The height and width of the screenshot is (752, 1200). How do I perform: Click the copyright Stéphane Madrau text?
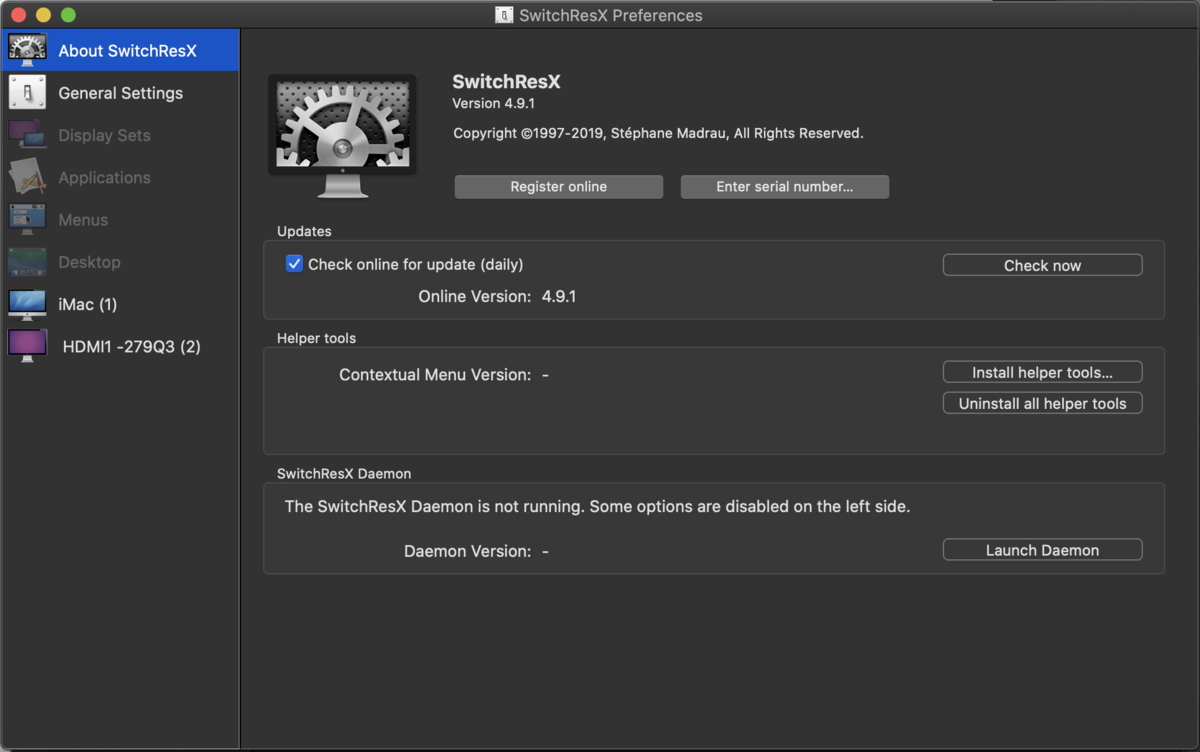[x=658, y=133]
